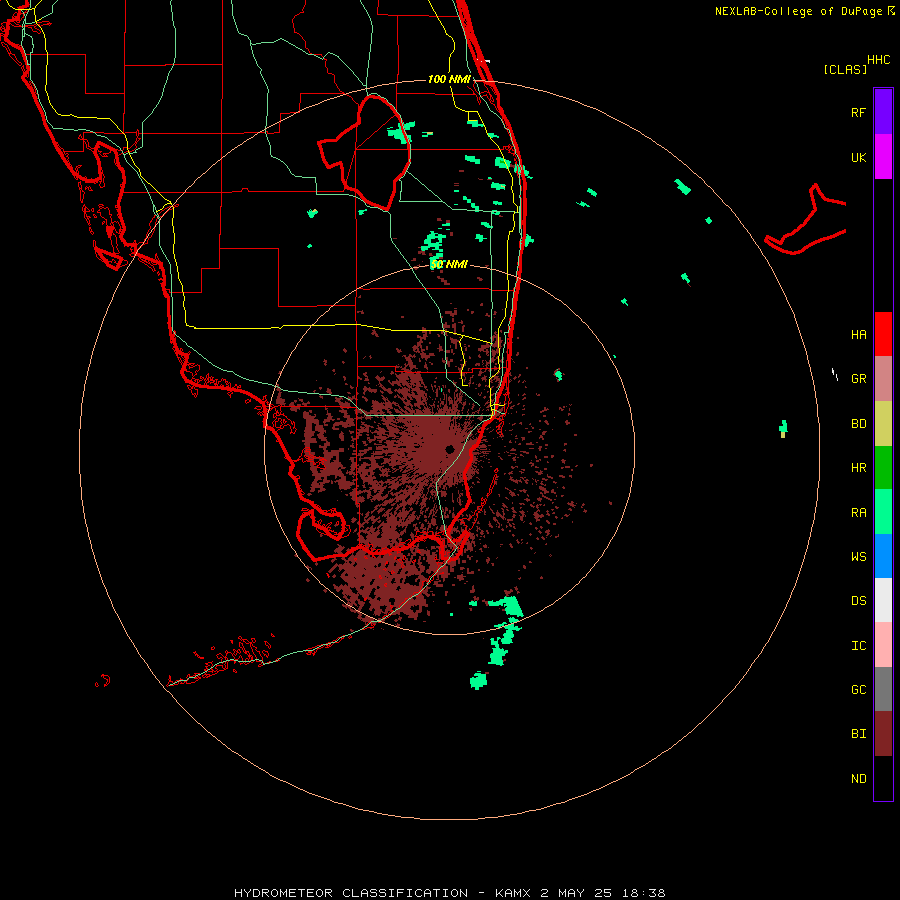Click the DS legend label

(x=859, y=601)
